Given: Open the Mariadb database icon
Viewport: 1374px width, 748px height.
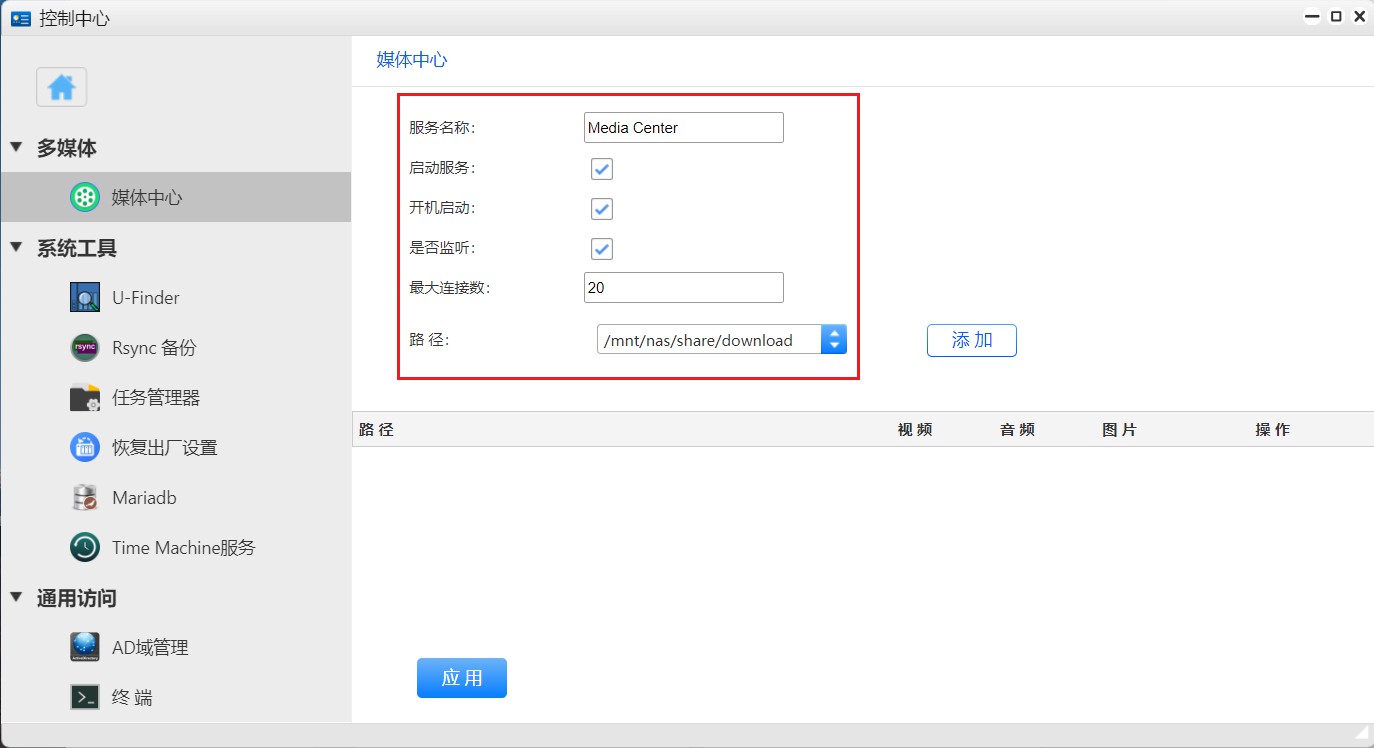Looking at the screenshot, I should coord(85,497).
